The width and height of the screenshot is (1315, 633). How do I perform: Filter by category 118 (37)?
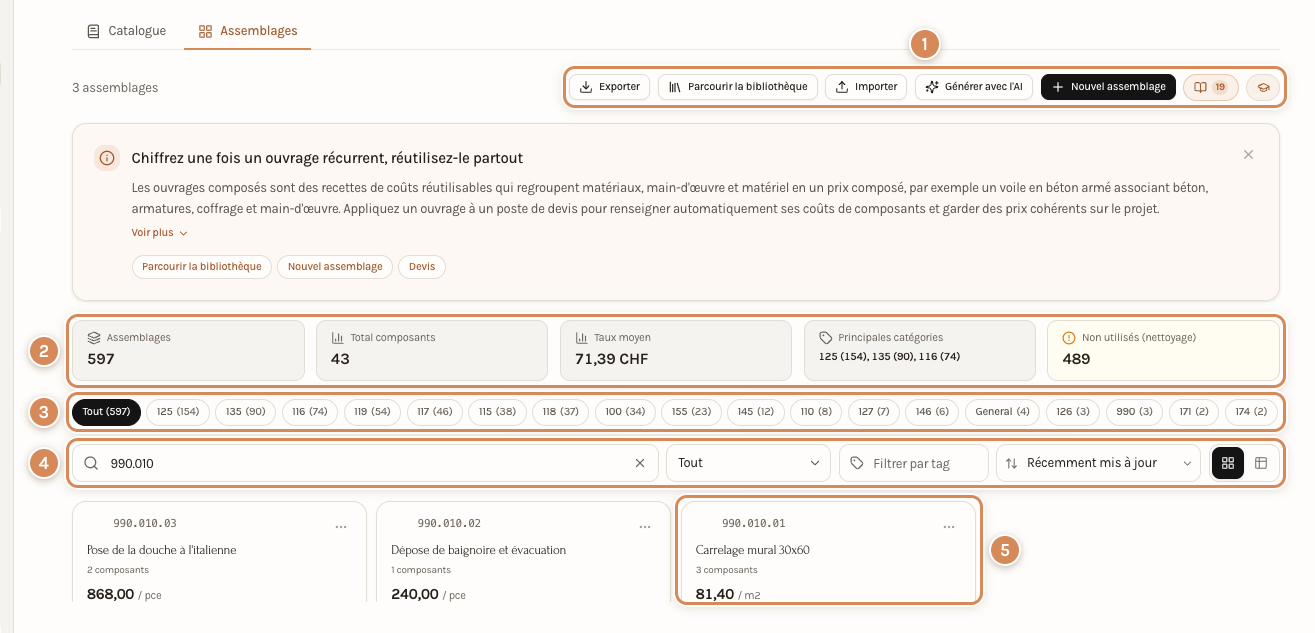pos(560,412)
